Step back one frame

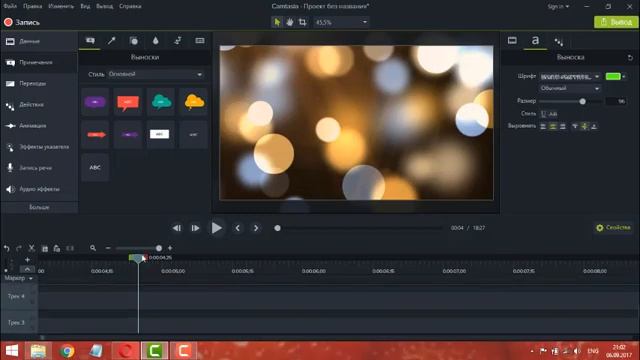[x=177, y=228]
